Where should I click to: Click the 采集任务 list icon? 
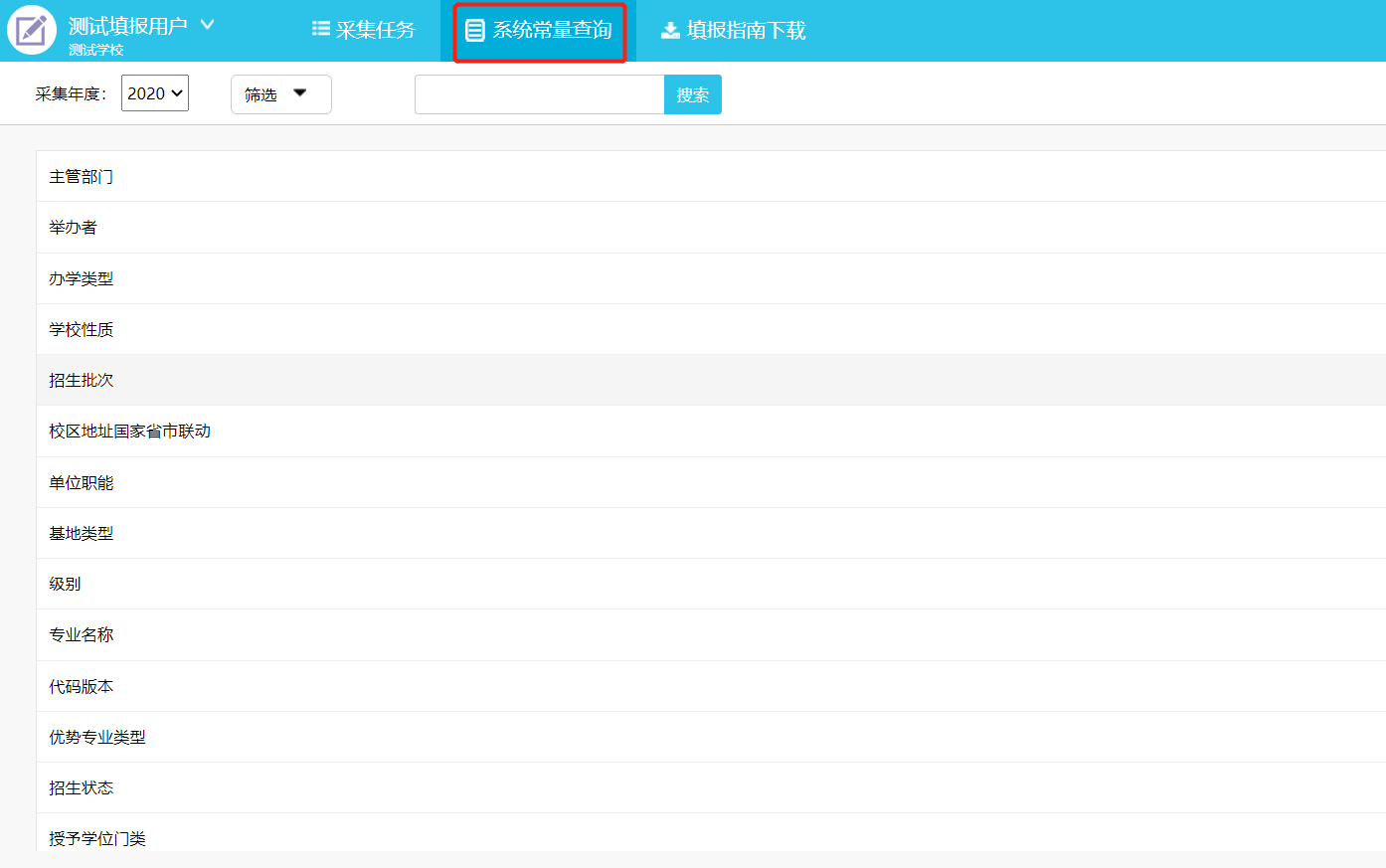(x=320, y=30)
